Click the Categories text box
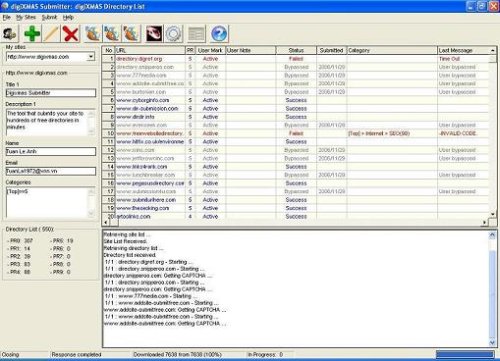 click(x=51, y=202)
